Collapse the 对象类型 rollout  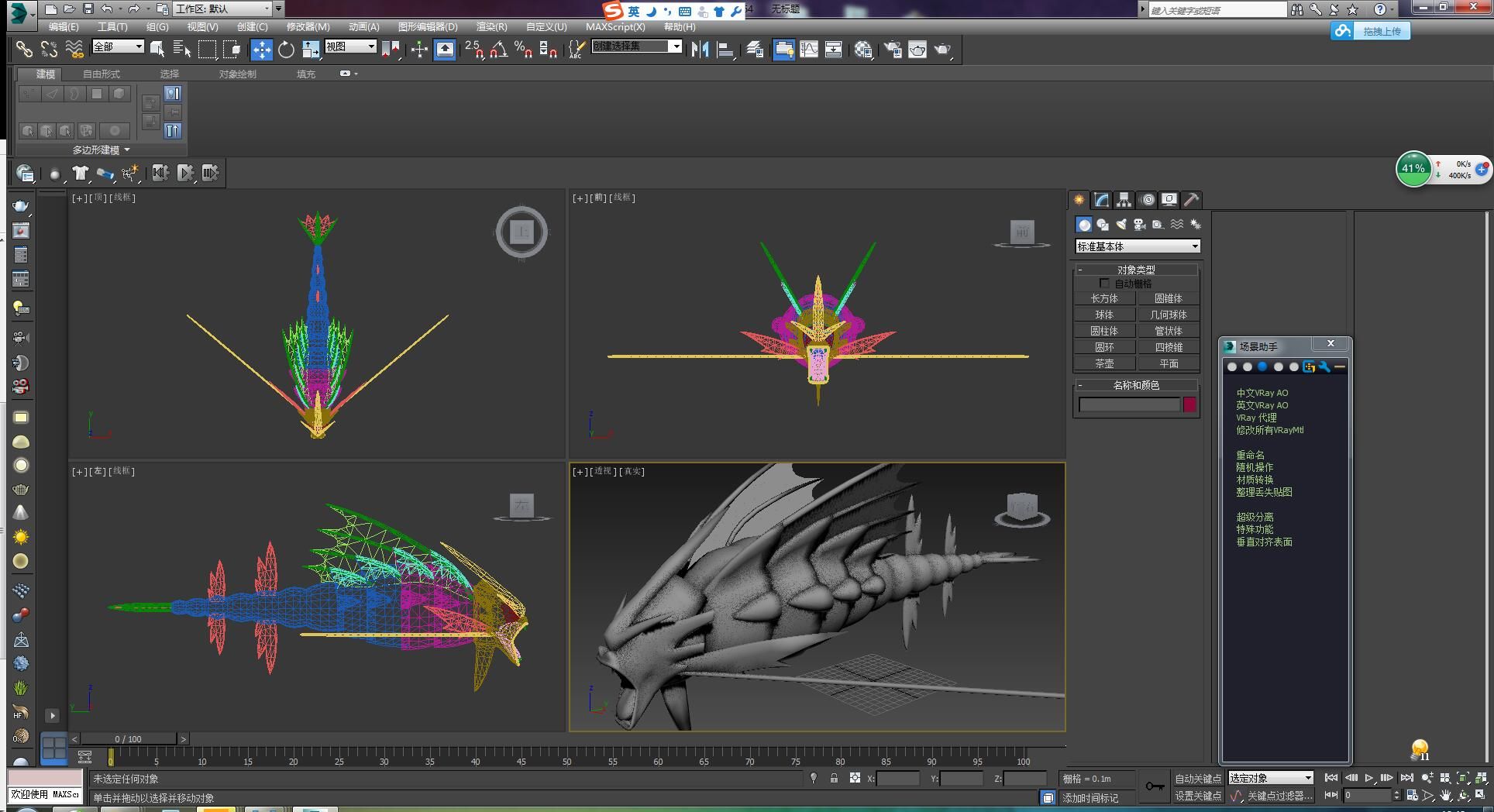pos(1136,270)
